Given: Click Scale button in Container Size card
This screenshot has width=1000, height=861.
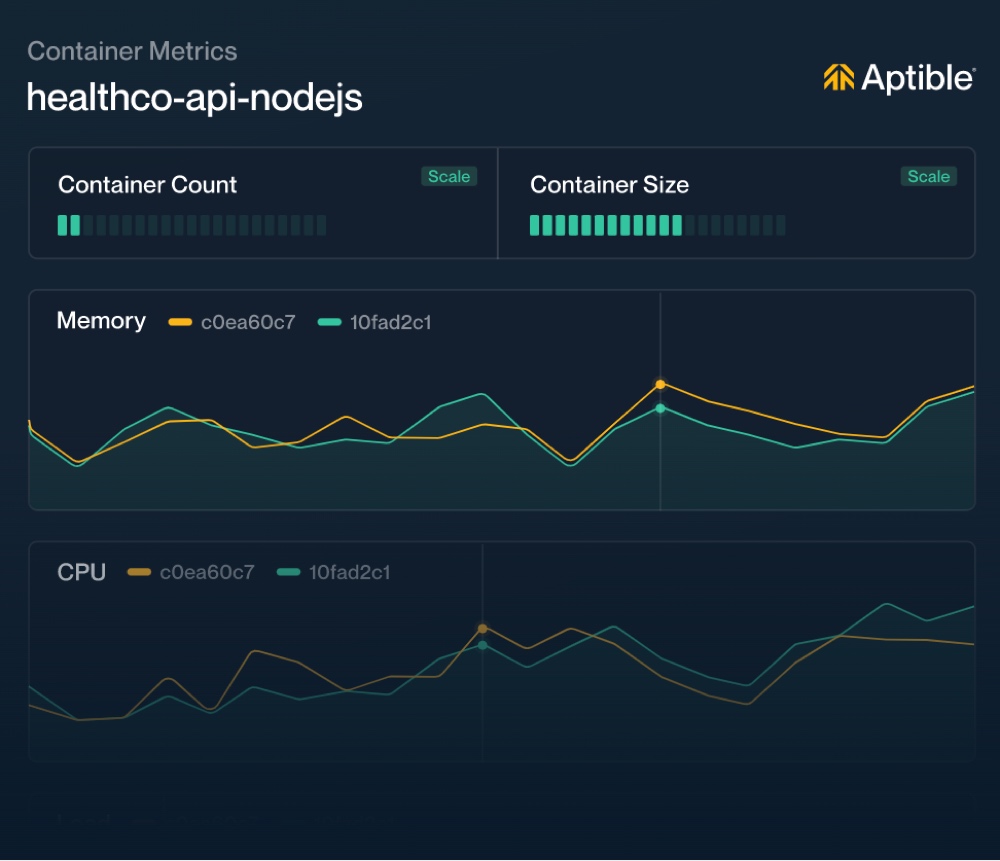Looking at the screenshot, I should [929, 177].
